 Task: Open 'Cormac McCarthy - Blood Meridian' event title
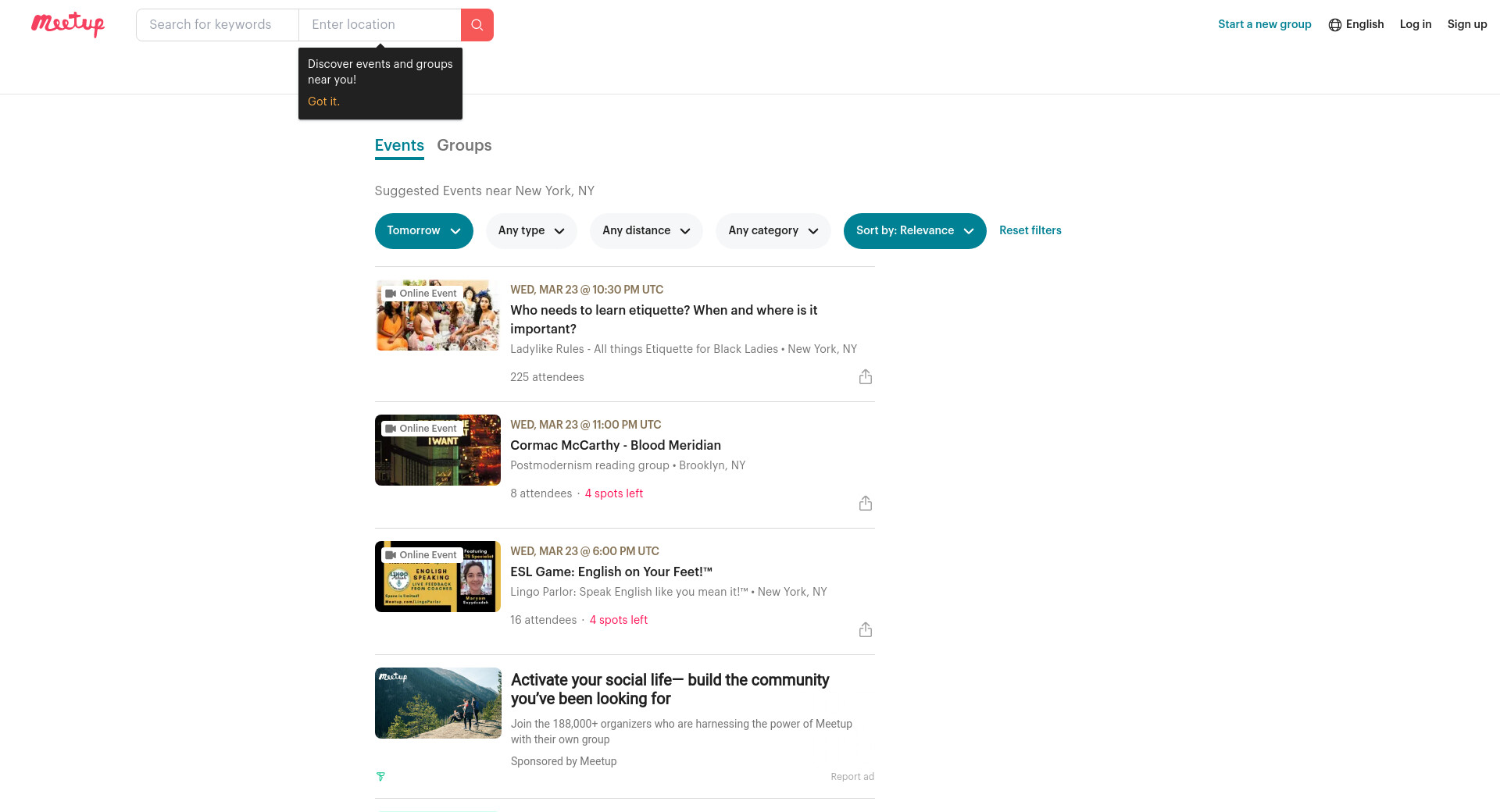click(616, 446)
